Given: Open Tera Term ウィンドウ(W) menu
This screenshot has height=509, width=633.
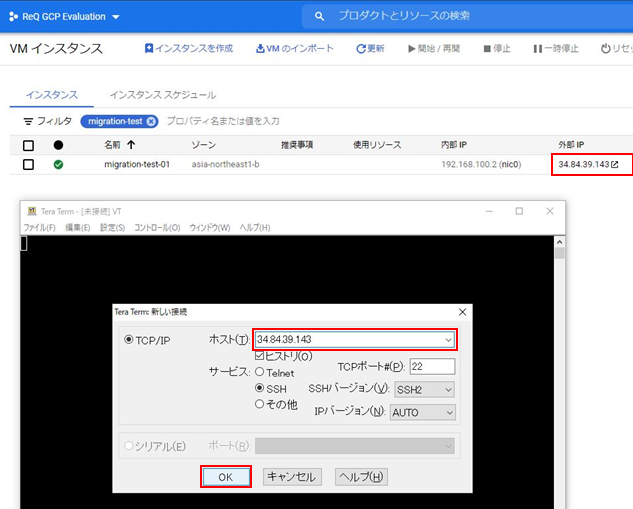Looking at the screenshot, I should pyautogui.click(x=210, y=228).
